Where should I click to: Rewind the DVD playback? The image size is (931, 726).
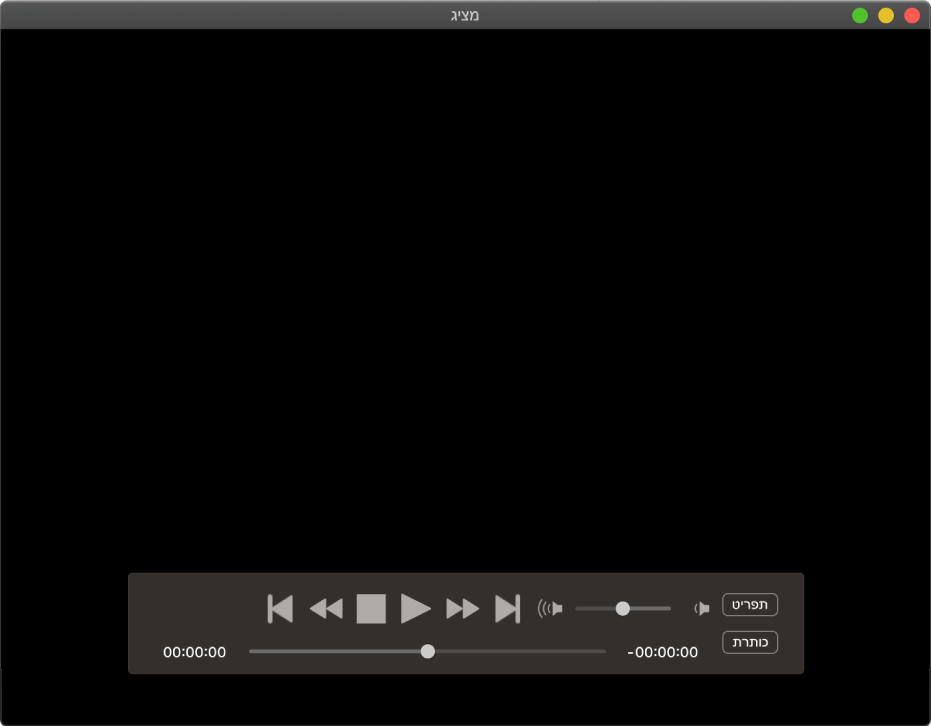(327, 608)
